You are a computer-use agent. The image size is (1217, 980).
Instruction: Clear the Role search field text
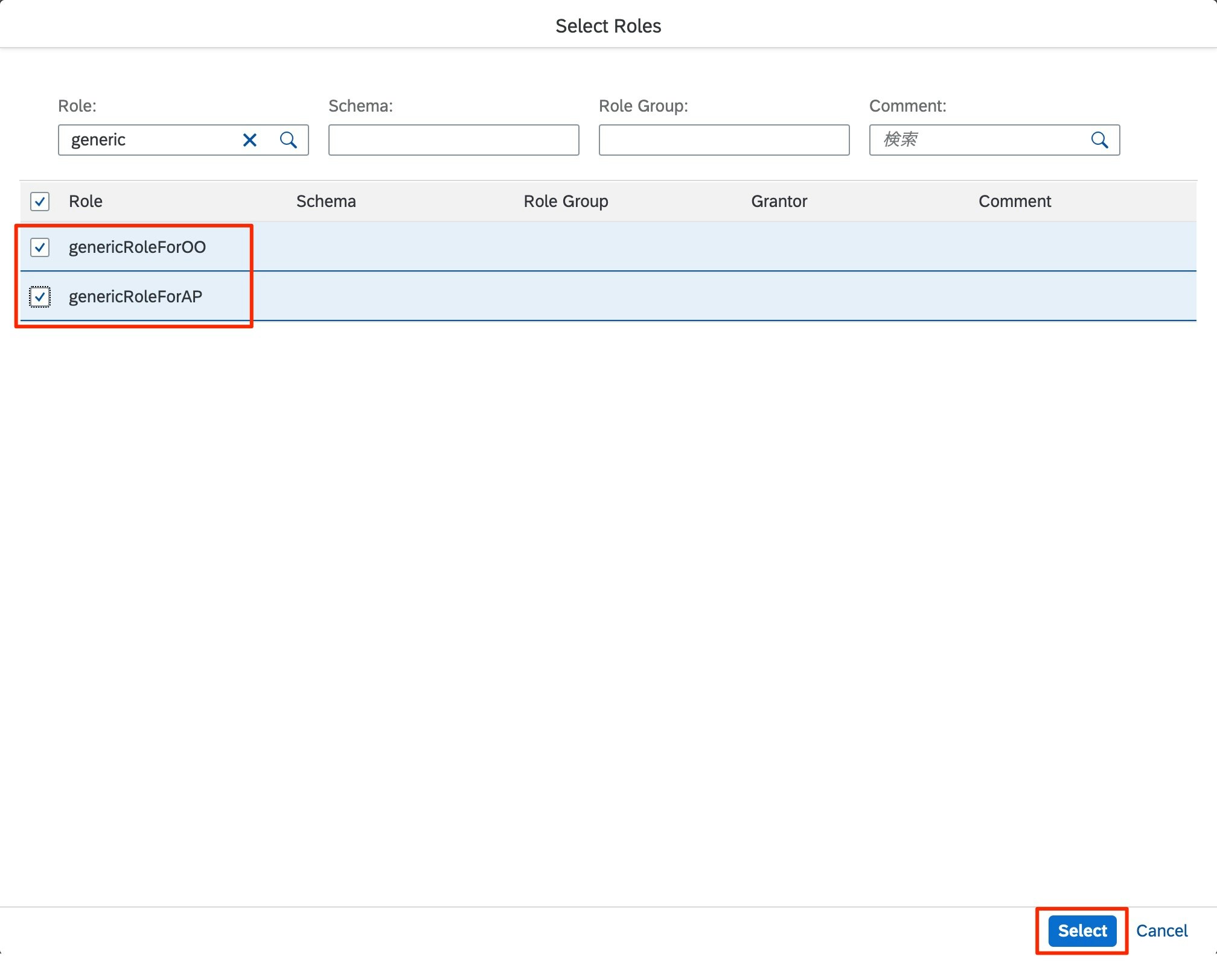coord(249,140)
